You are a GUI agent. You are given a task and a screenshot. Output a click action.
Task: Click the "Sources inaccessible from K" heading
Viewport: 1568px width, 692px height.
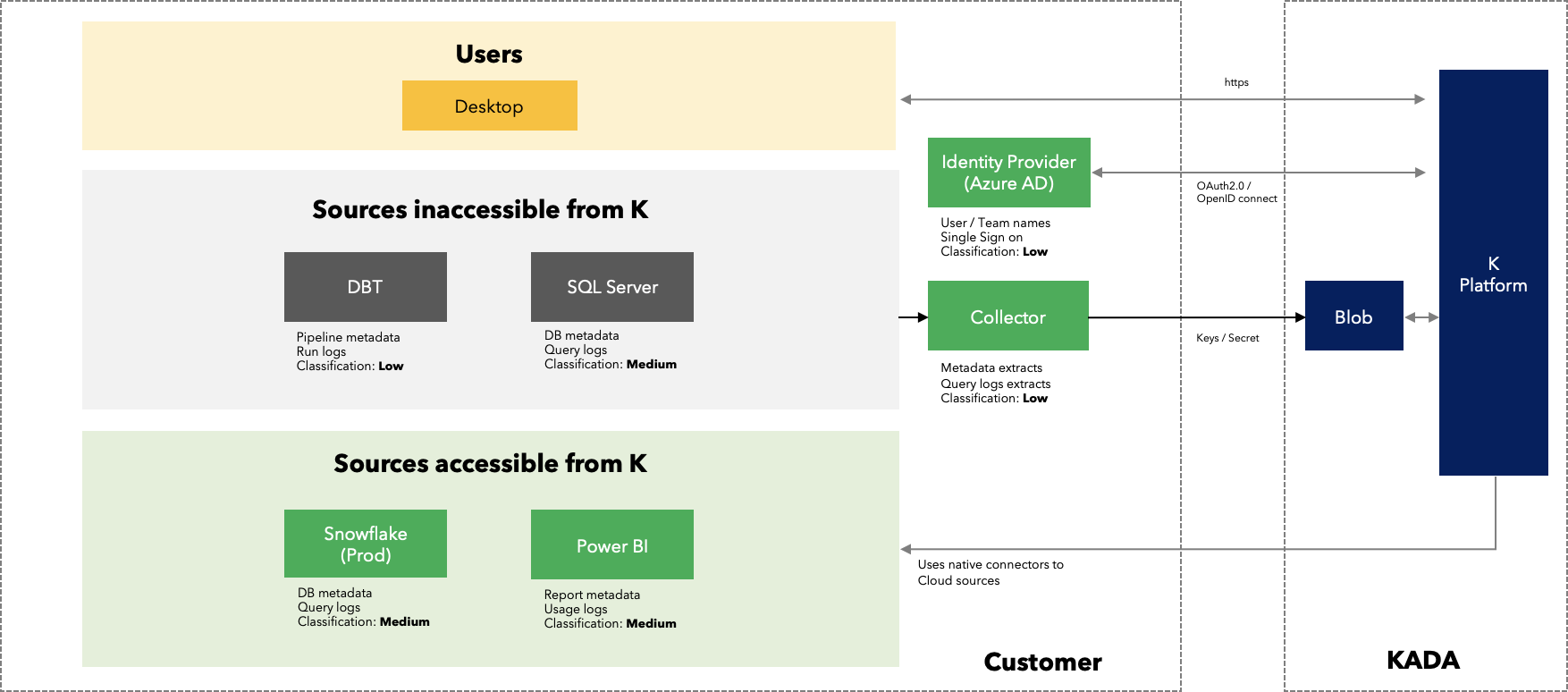480,209
